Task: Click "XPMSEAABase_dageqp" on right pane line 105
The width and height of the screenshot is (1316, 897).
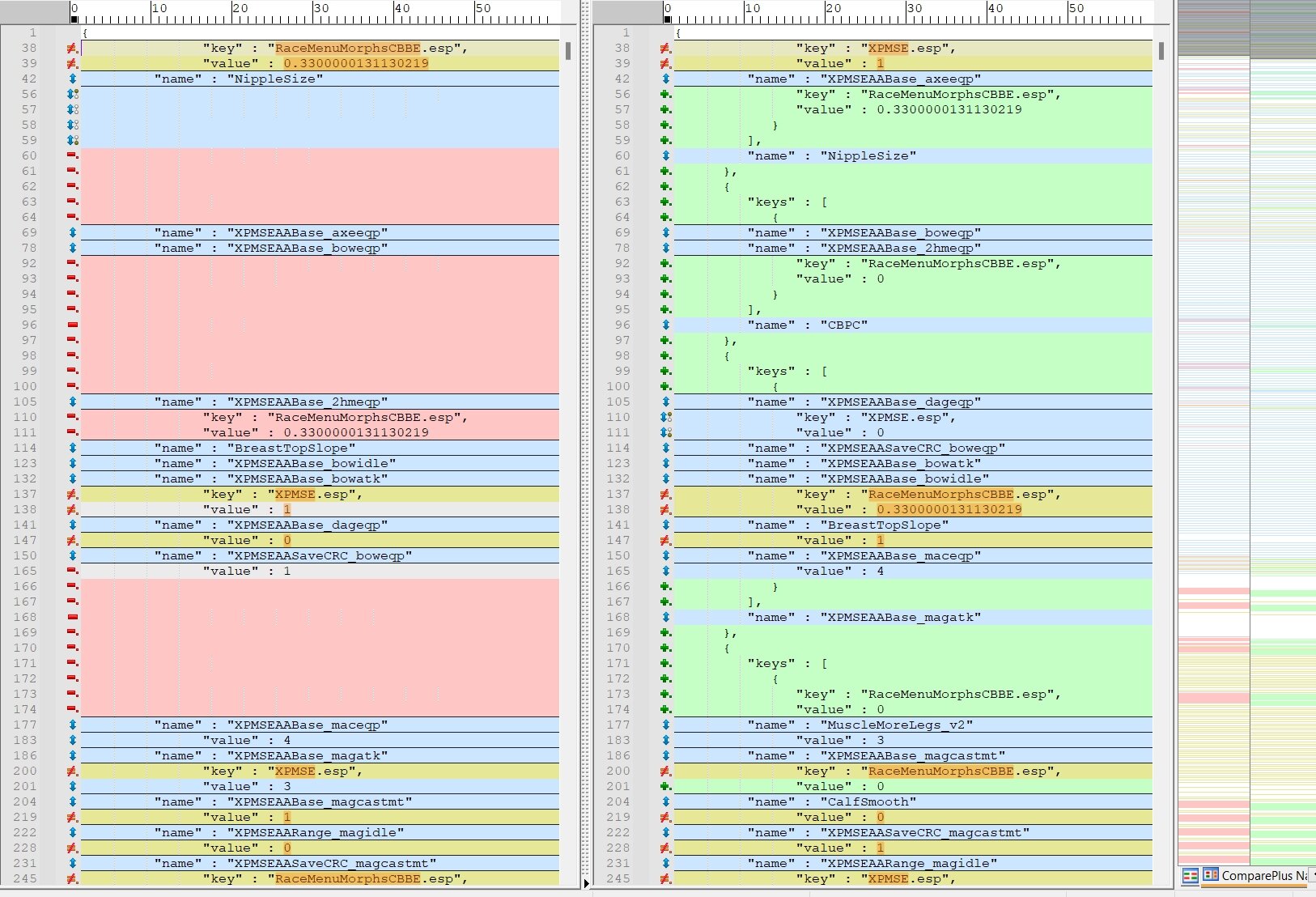Action: coord(901,402)
